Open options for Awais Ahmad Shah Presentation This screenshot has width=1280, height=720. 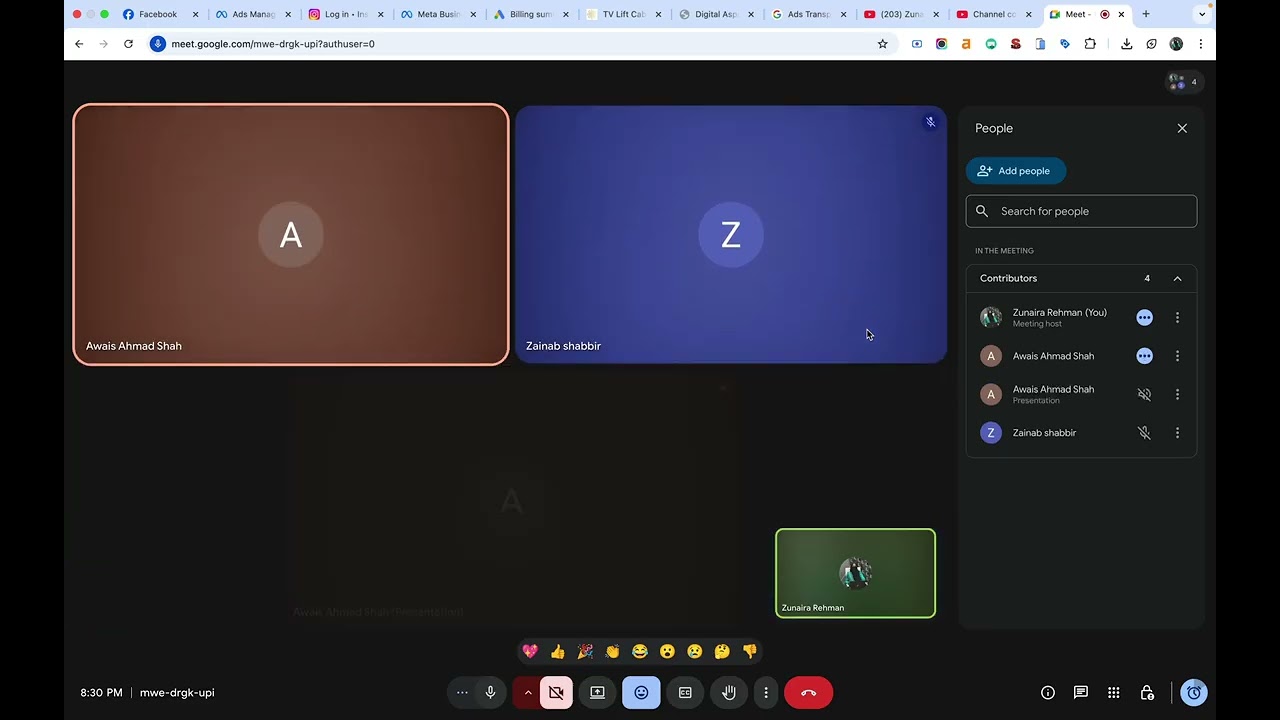point(1177,394)
